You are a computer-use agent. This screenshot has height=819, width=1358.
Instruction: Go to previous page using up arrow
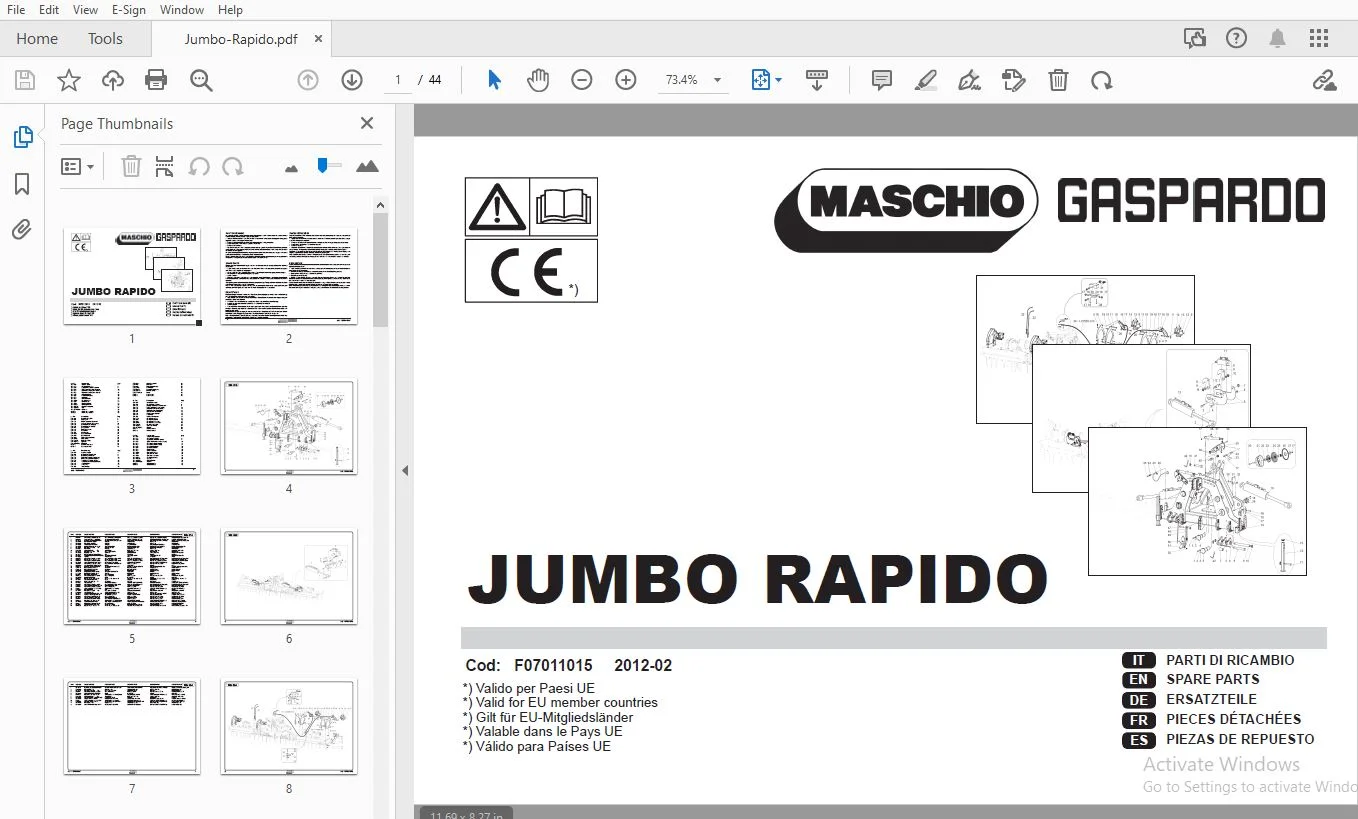tap(308, 80)
